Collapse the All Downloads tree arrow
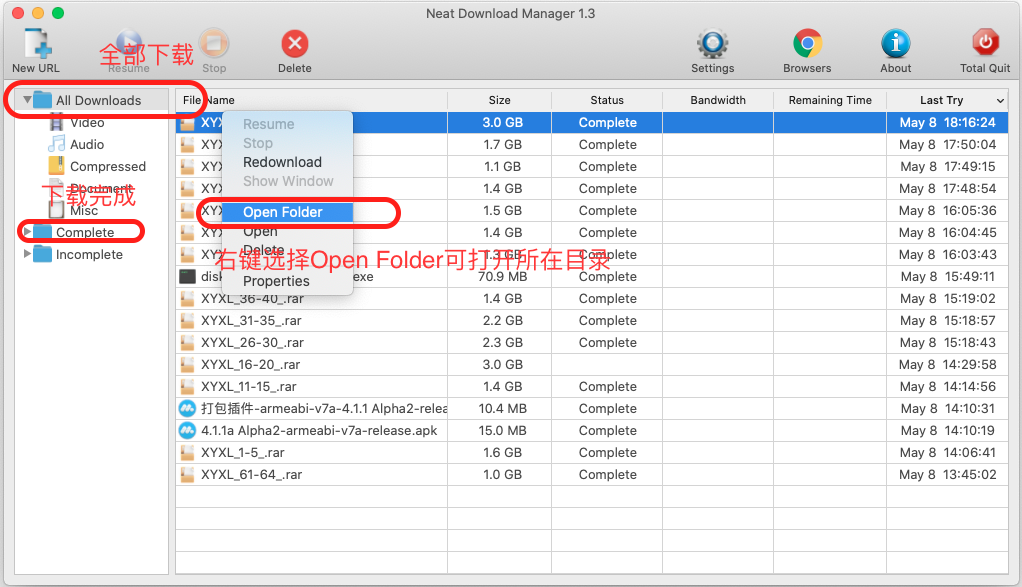The image size is (1022, 587). tap(27, 100)
